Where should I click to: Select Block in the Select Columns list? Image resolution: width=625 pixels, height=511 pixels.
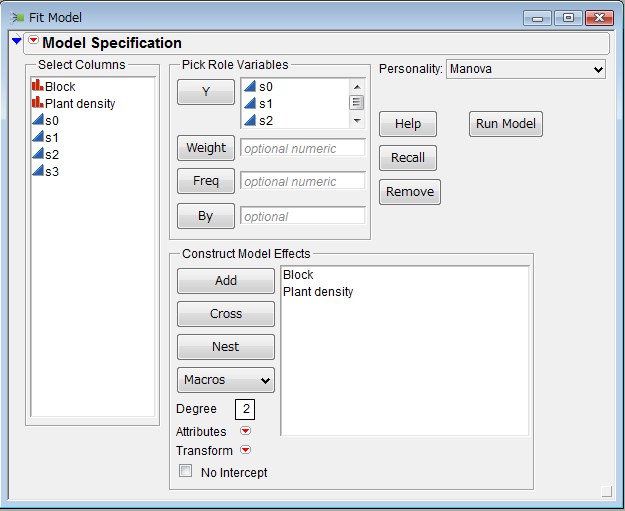point(60,86)
